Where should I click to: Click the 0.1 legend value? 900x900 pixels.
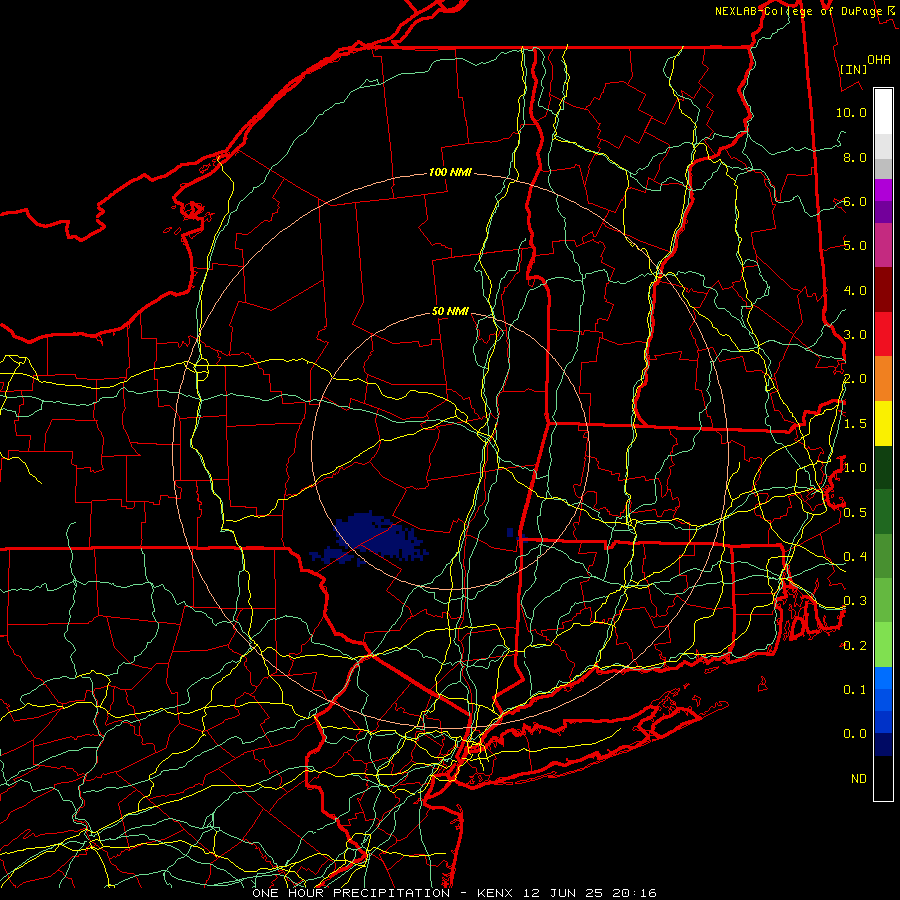point(855,690)
